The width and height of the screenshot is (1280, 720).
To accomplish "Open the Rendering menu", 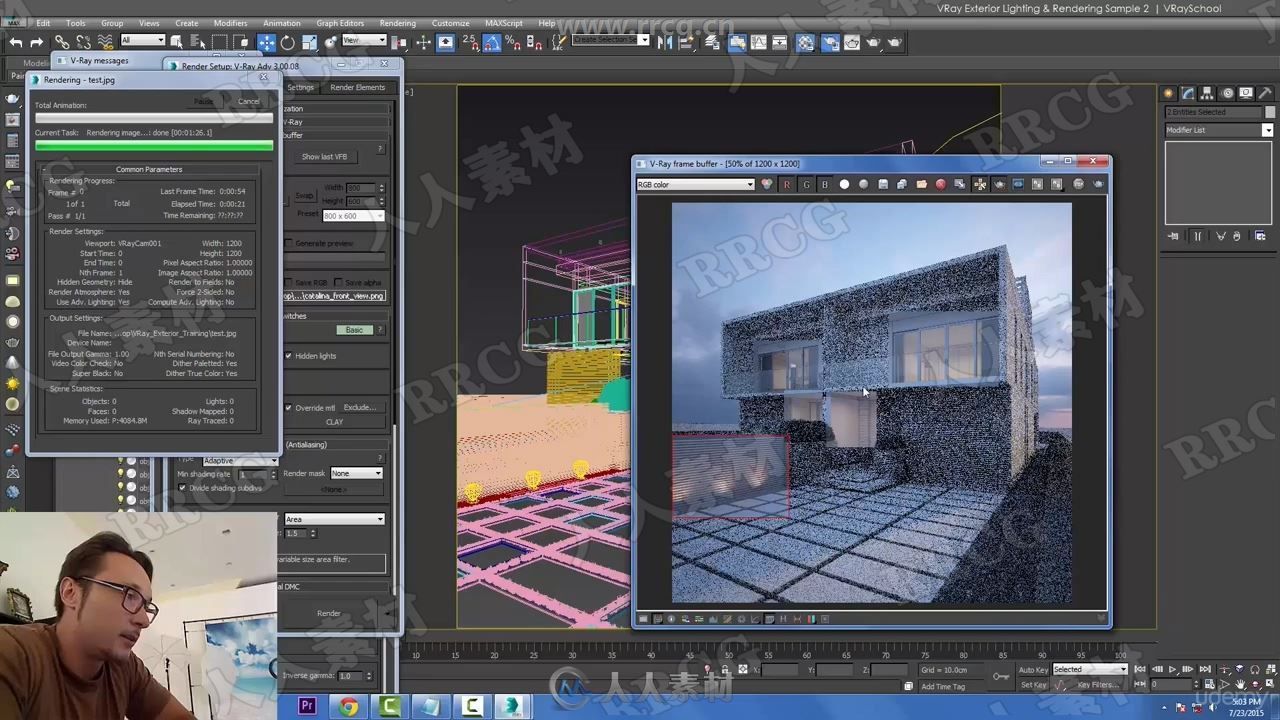I will [398, 23].
